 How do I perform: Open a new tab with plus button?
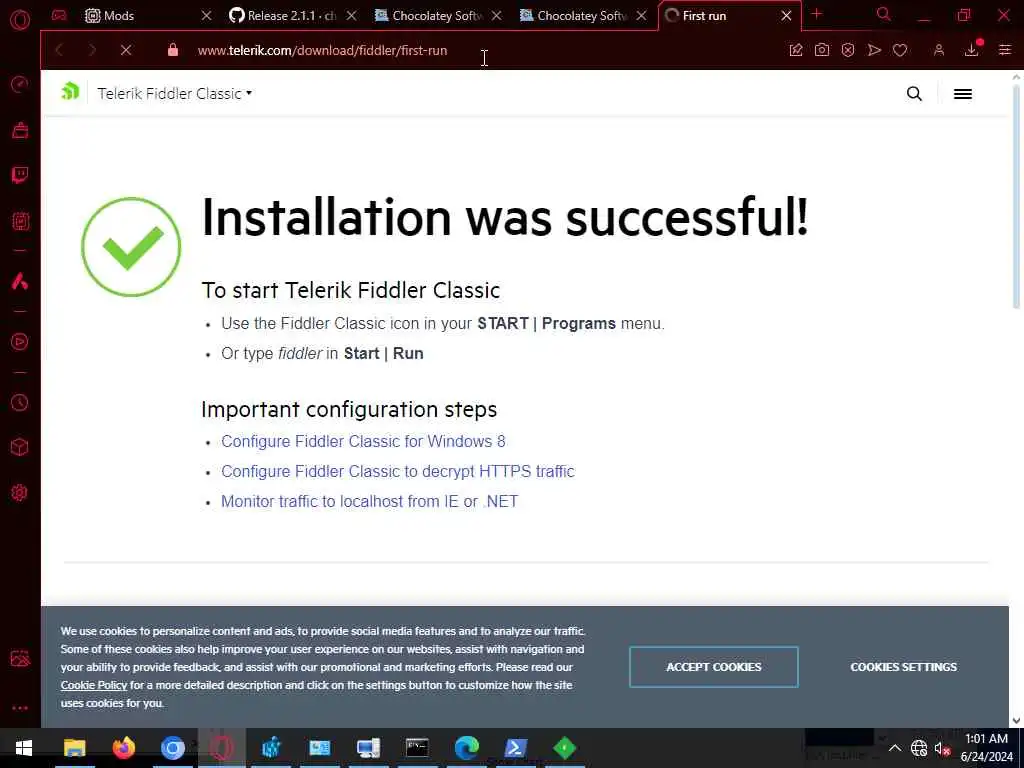tap(817, 14)
